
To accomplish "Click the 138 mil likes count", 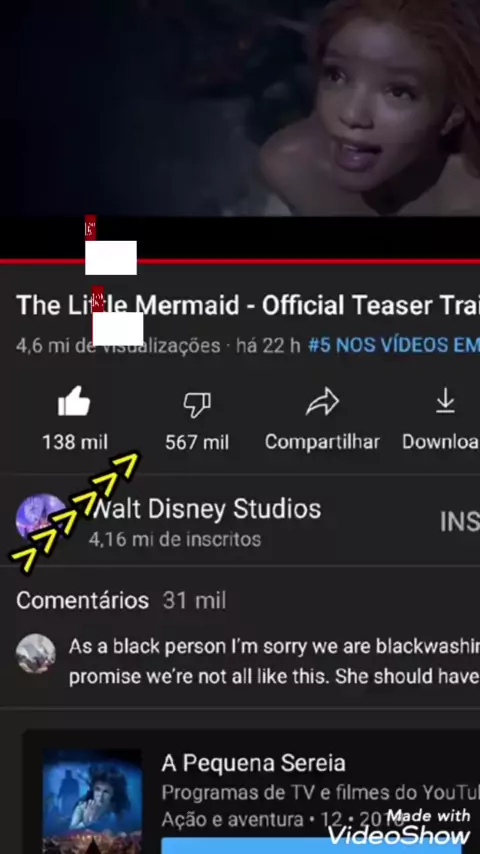I will click(75, 442).
